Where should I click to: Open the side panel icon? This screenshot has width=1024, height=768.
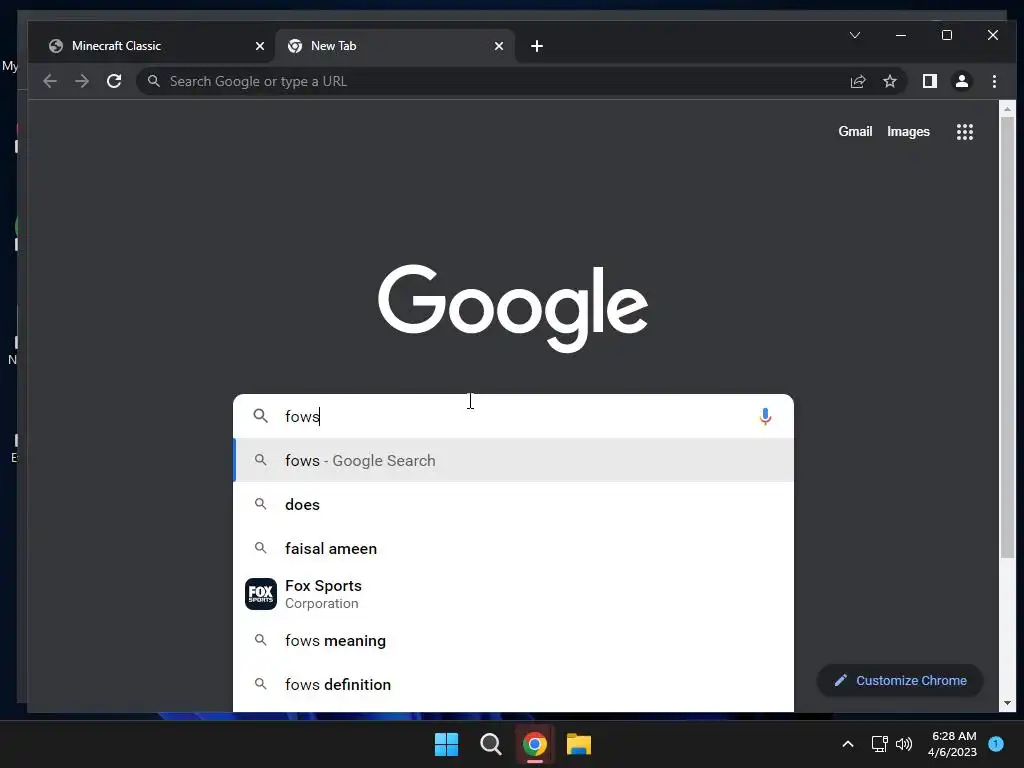click(929, 82)
